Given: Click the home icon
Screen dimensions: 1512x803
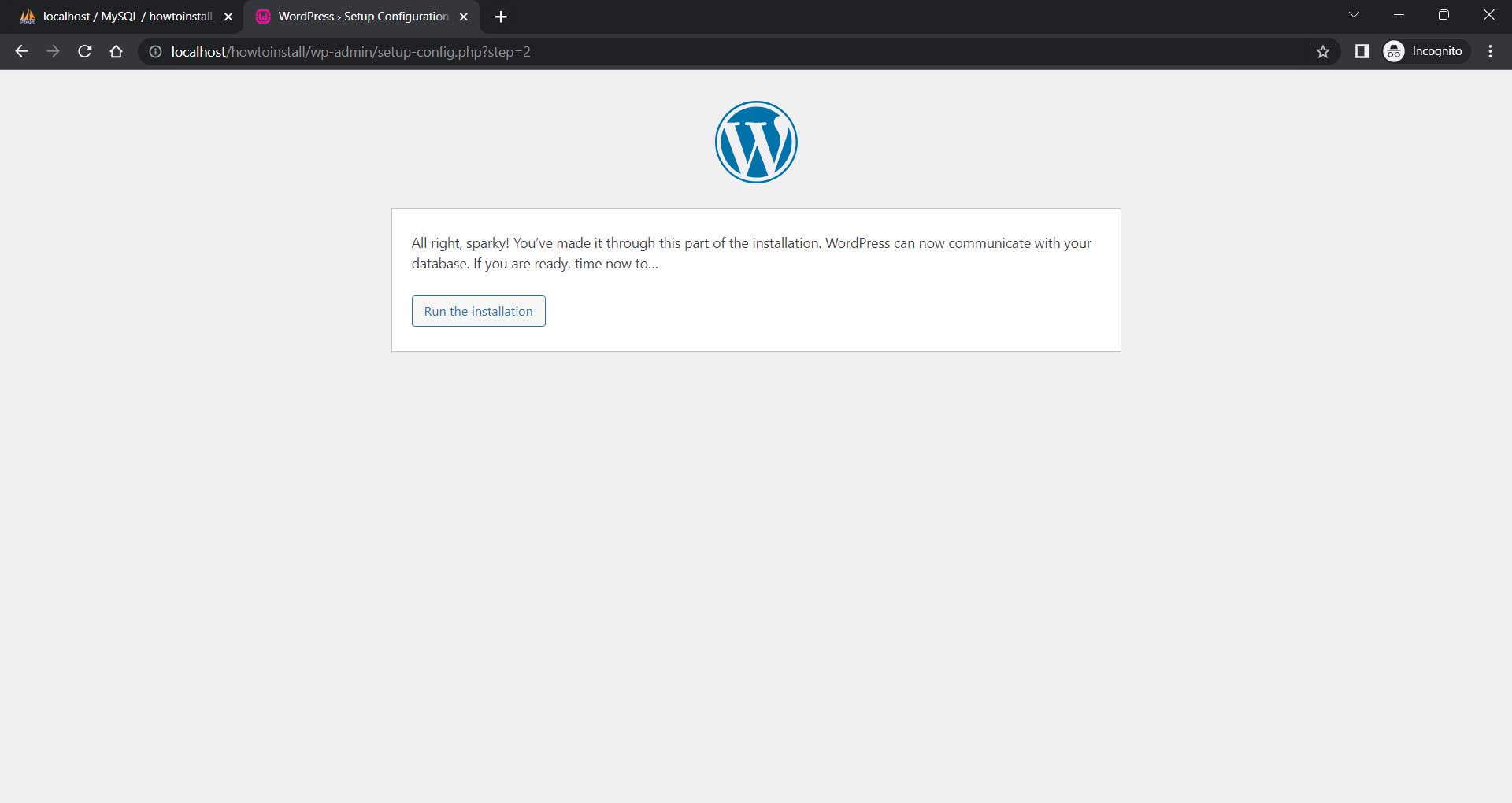Looking at the screenshot, I should (x=116, y=51).
